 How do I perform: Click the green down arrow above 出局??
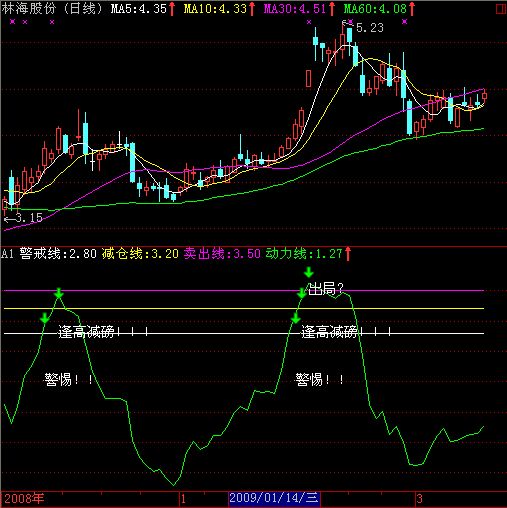(x=309, y=272)
